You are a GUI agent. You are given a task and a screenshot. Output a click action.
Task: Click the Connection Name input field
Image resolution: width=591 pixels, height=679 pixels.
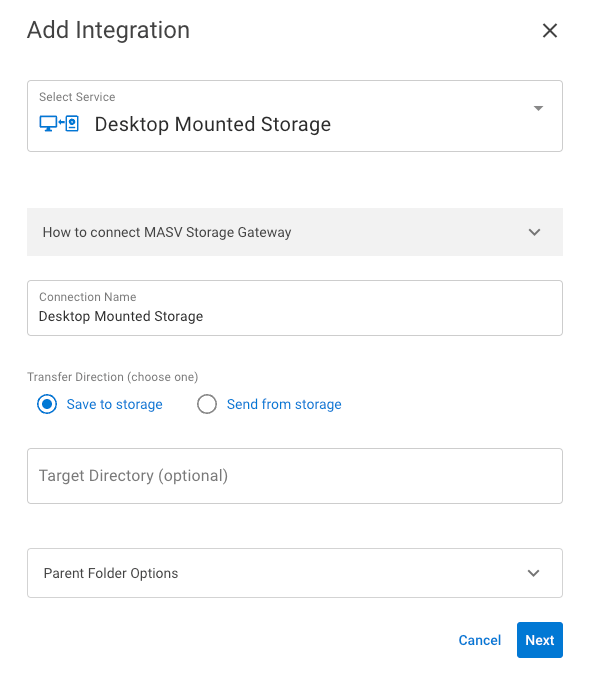[x=295, y=308]
